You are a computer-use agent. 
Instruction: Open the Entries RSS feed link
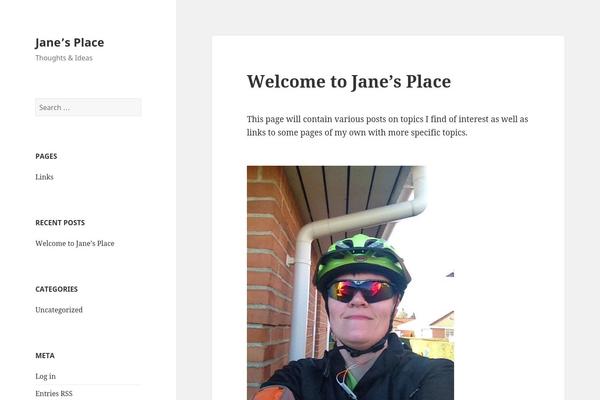coord(54,393)
